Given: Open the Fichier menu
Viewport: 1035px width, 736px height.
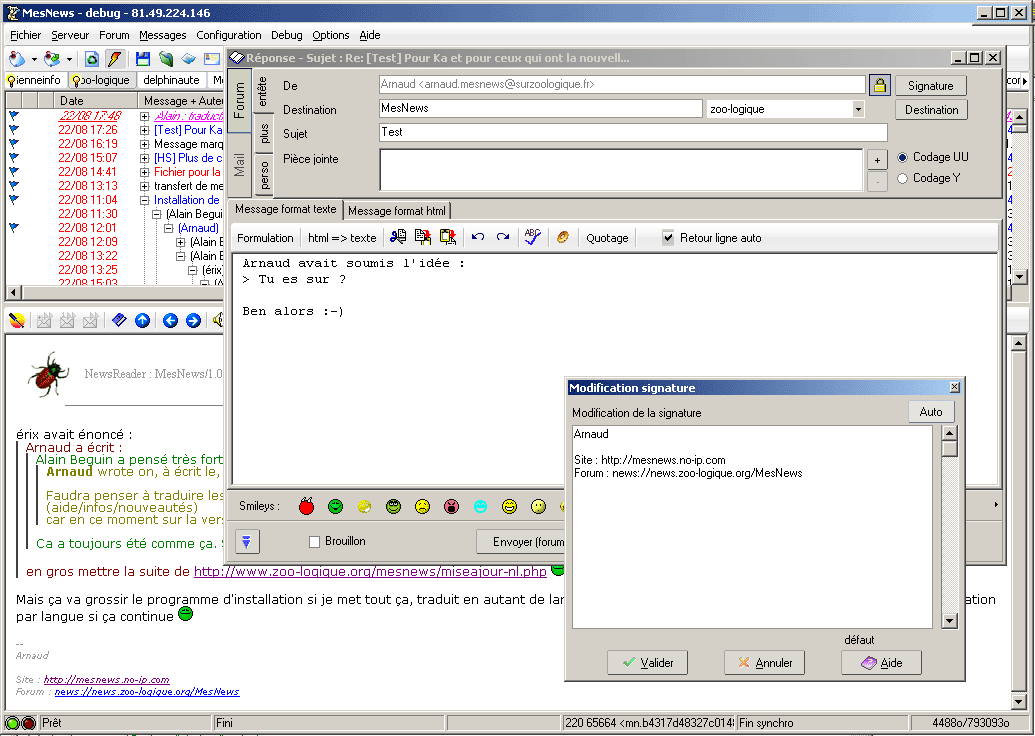Looking at the screenshot, I should click(x=25, y=35).
